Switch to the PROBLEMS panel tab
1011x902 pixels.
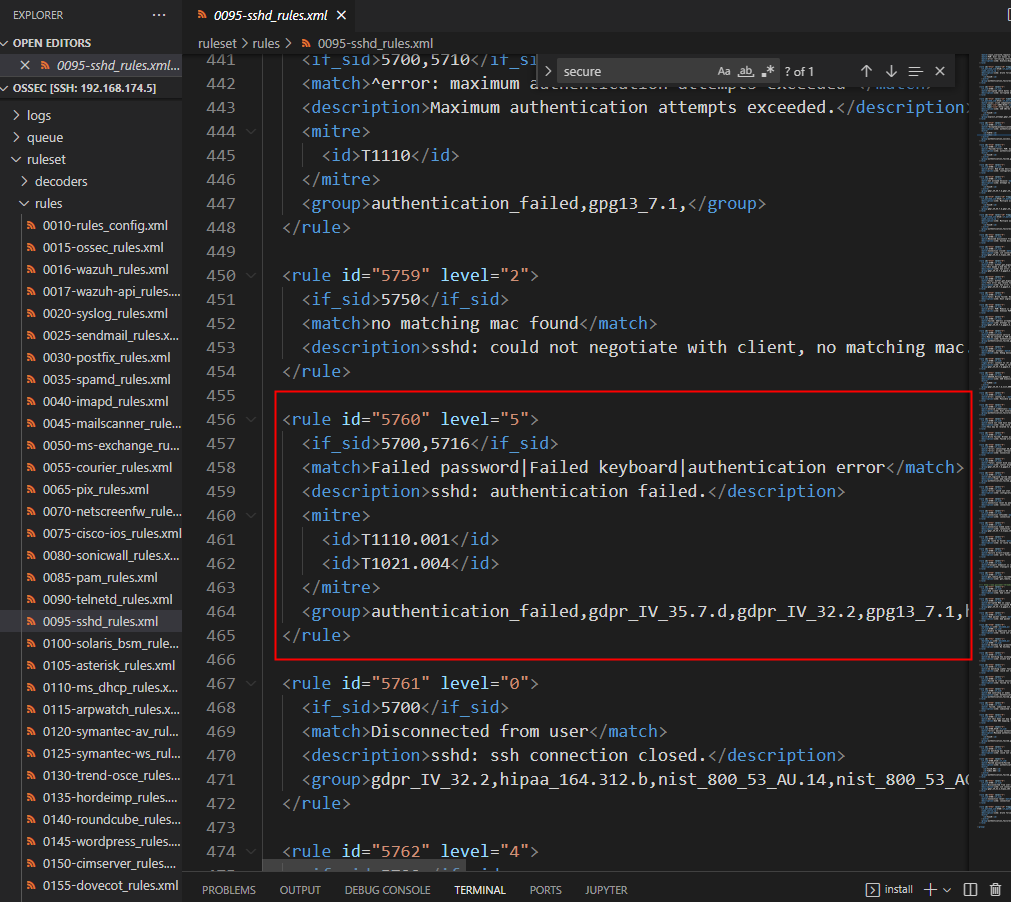[x=228, y=890]
